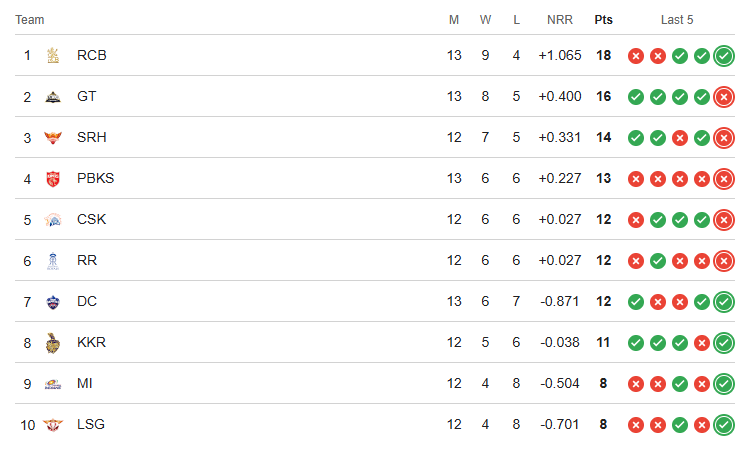The width and height of the screenshot is (748, 464).
Task: Click PBKS's highlighted latest loss icon
Action: pyautogui.click(x=724, y=179)
